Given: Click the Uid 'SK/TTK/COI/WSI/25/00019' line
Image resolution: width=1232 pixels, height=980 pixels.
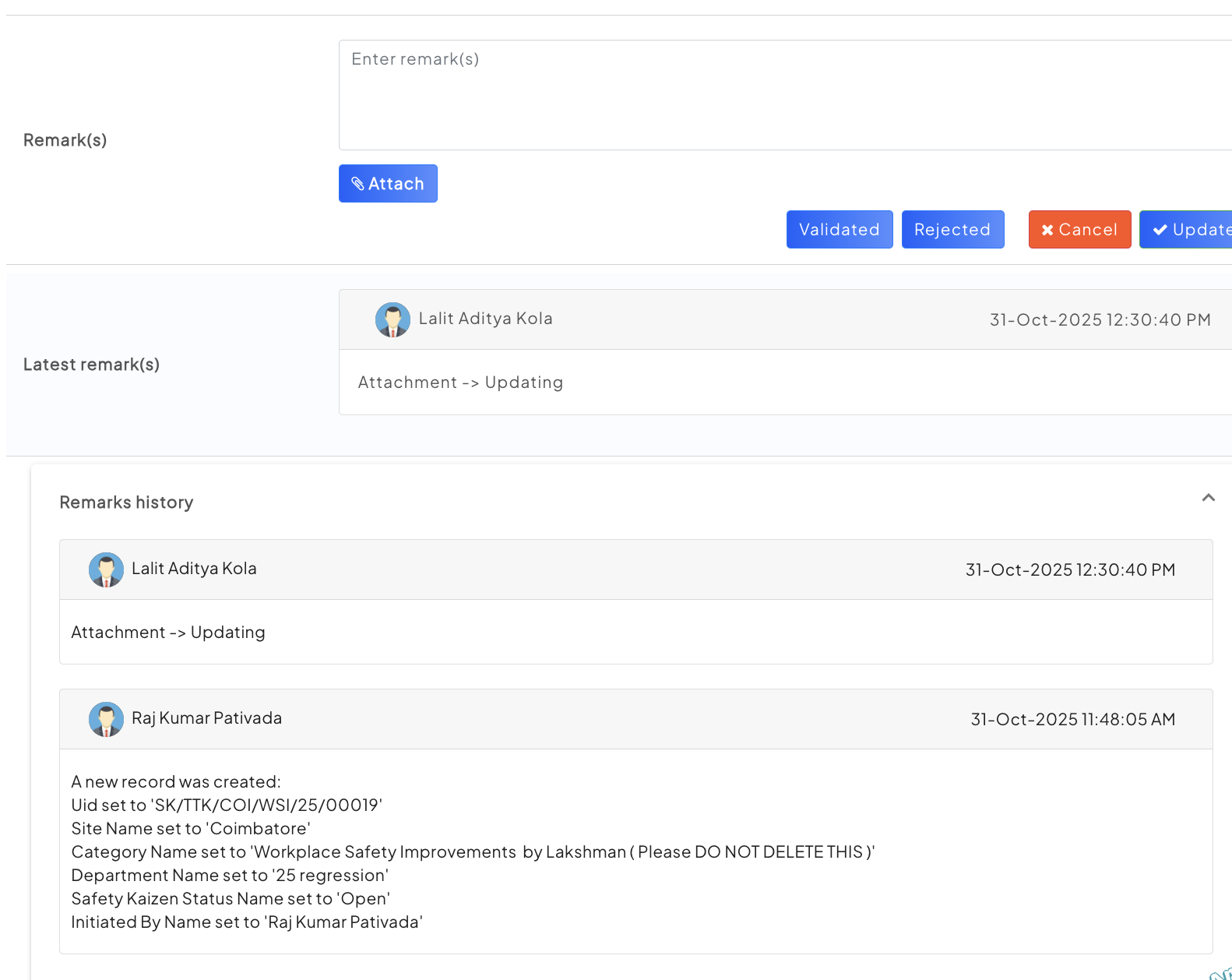Looking at the screenshot, I should [227, 806].
